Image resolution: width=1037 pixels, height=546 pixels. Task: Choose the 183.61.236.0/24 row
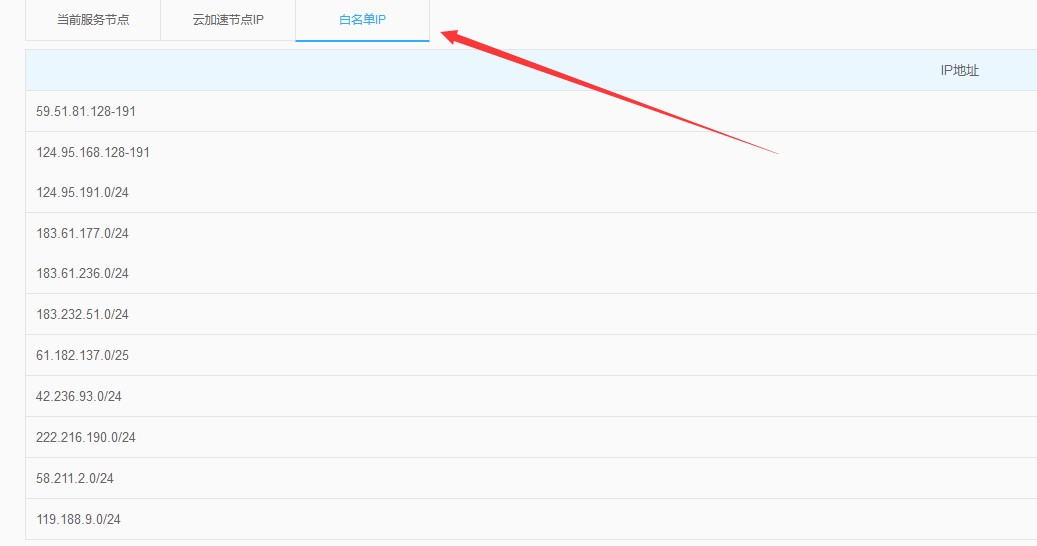click(82, 273)
